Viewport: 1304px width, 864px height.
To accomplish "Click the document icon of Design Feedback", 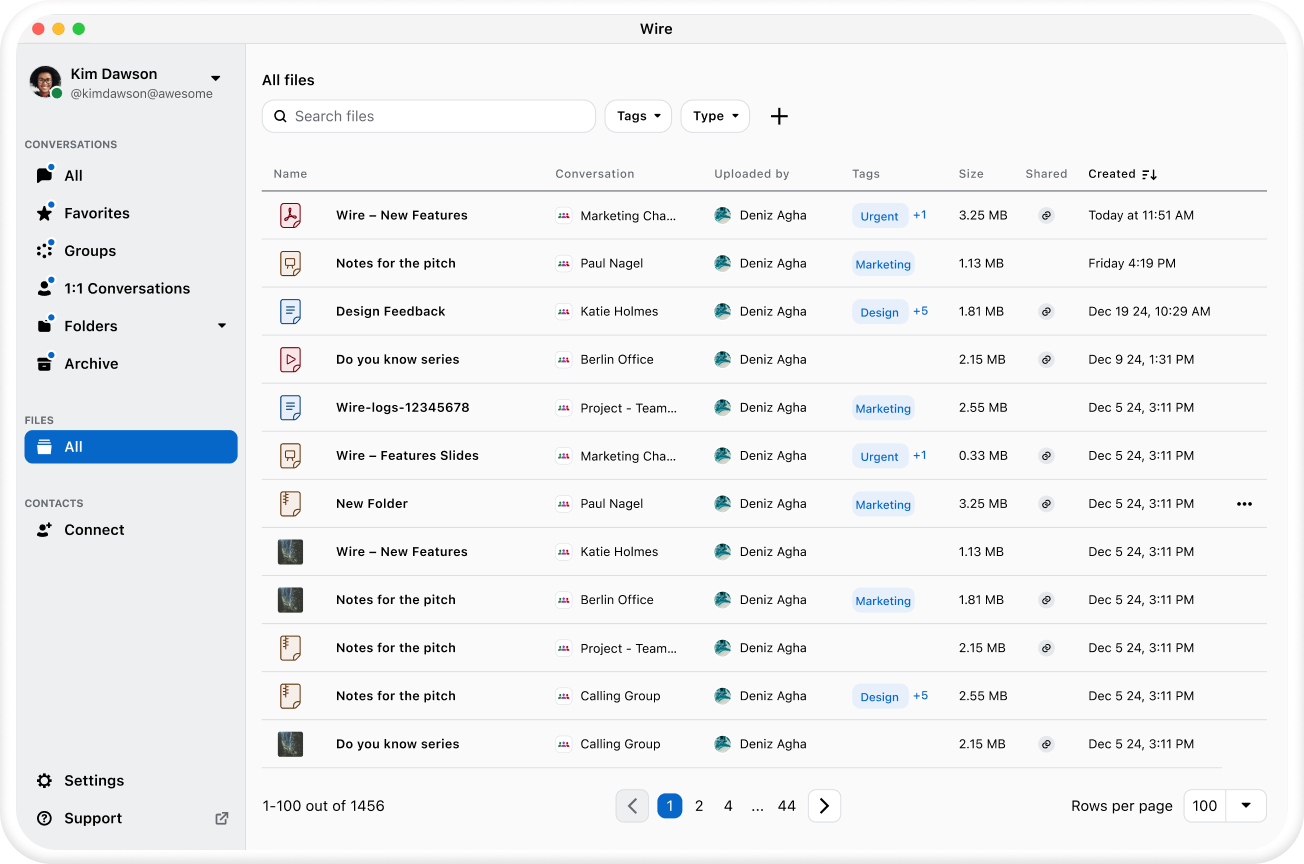I will pos(290,311).
